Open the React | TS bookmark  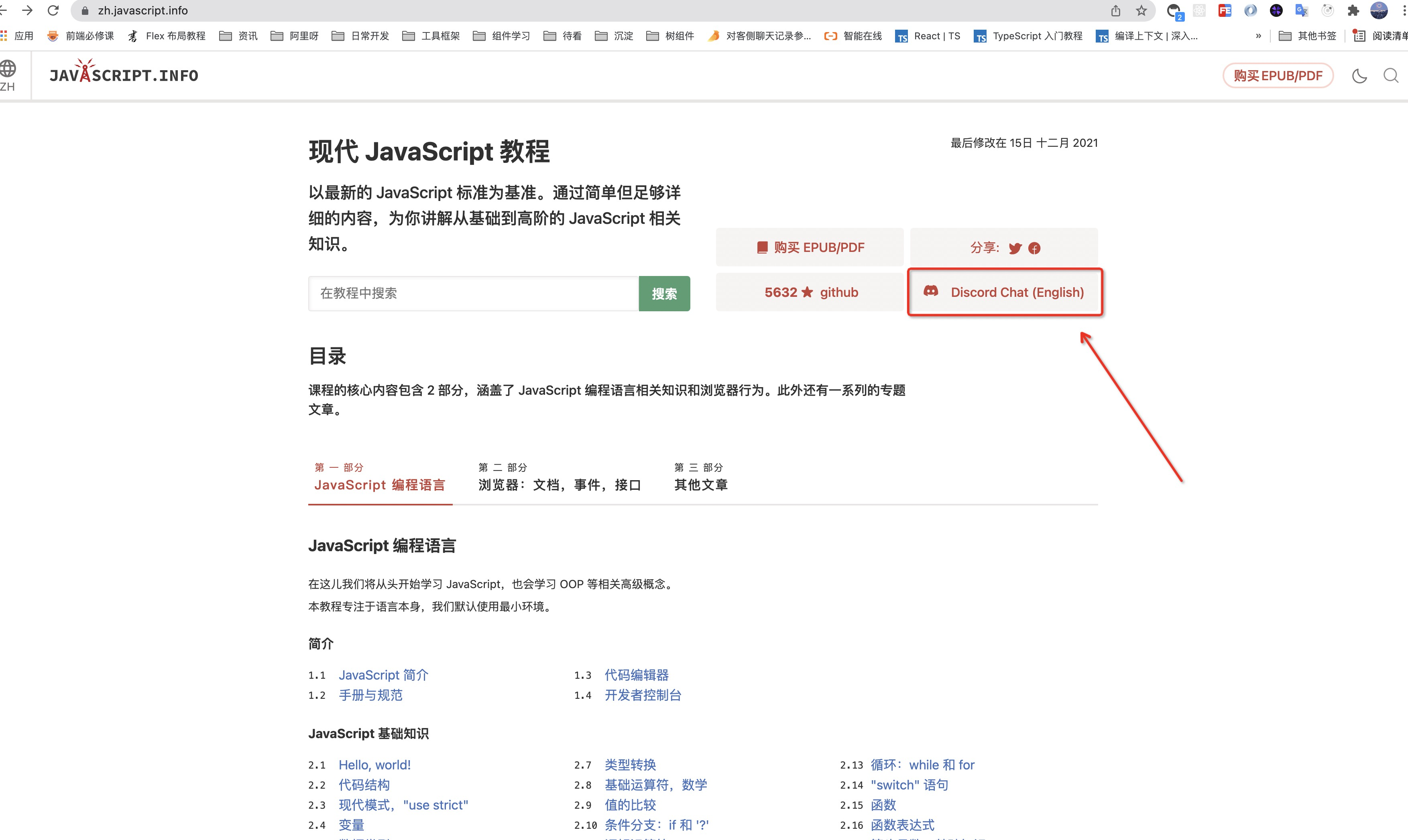pos(928,36)
